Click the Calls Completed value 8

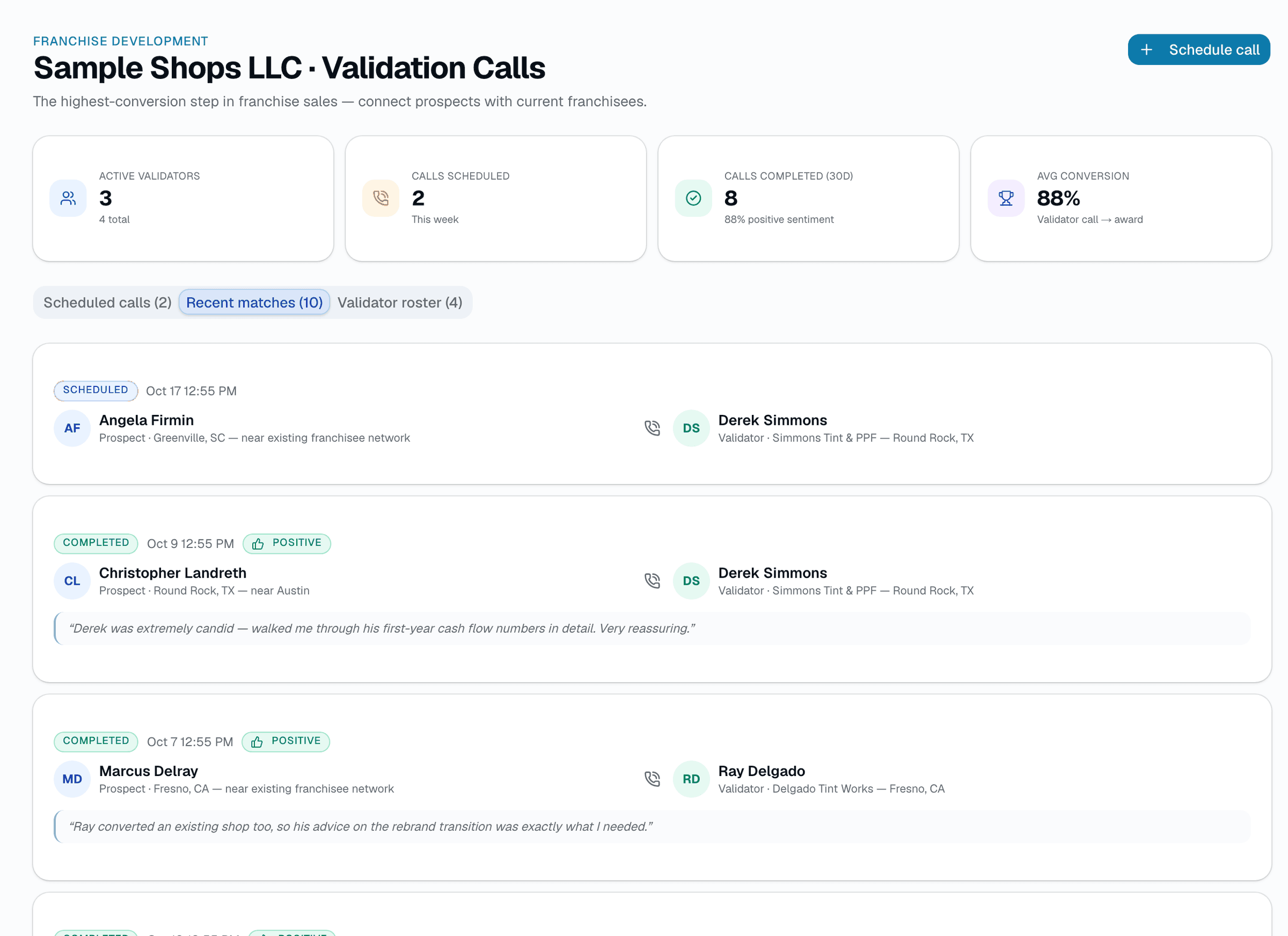pyautogui.click(x=731, y=198)
